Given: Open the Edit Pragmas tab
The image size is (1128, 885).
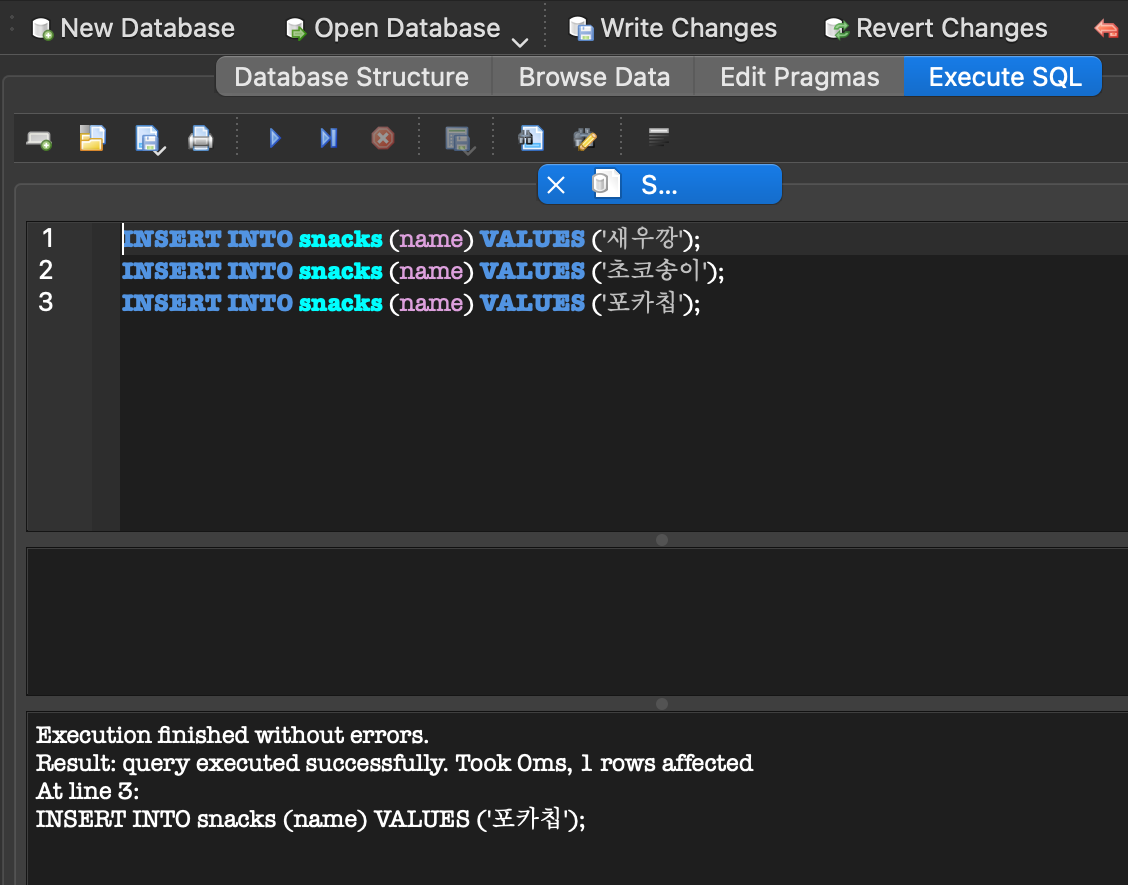Looking at the screenshot, I should point(799,77).
